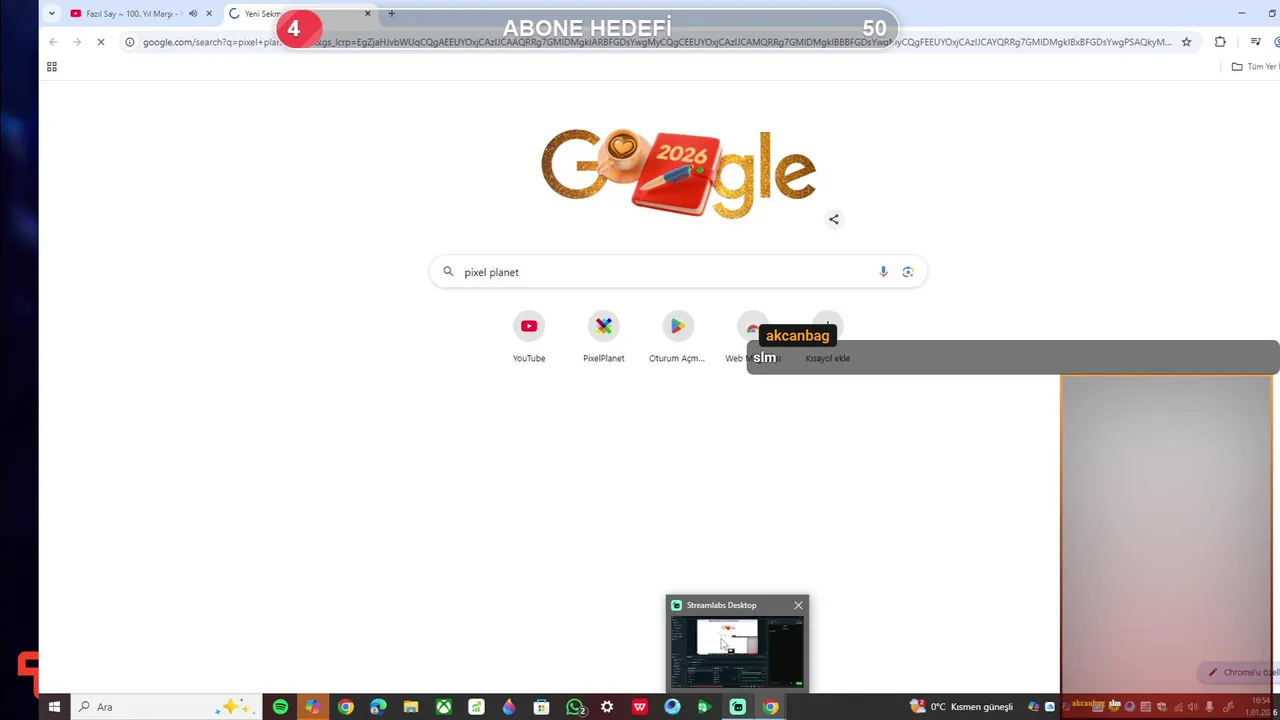Bookmark this page with the star icon
This screenshot has width=1280, height=720.
pyautogui.click(x=1186, y=42)
